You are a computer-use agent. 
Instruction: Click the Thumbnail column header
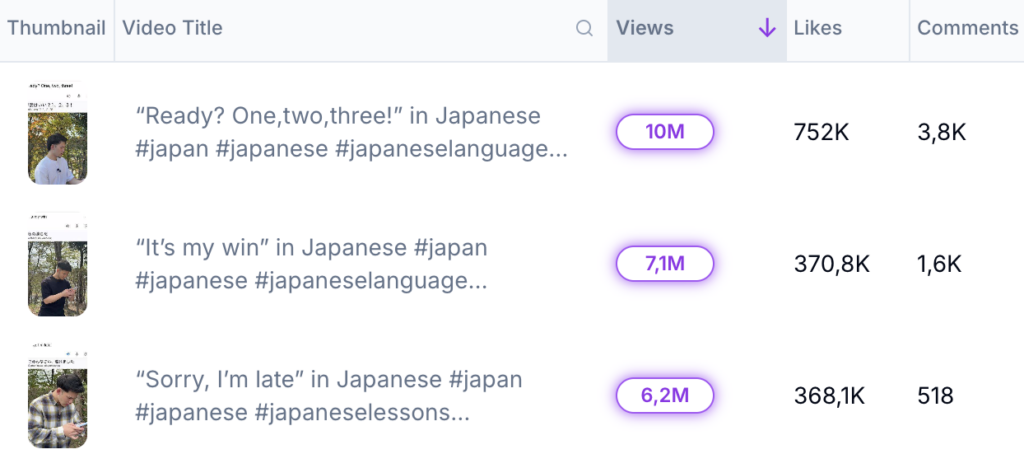click(x=56, y=29)
